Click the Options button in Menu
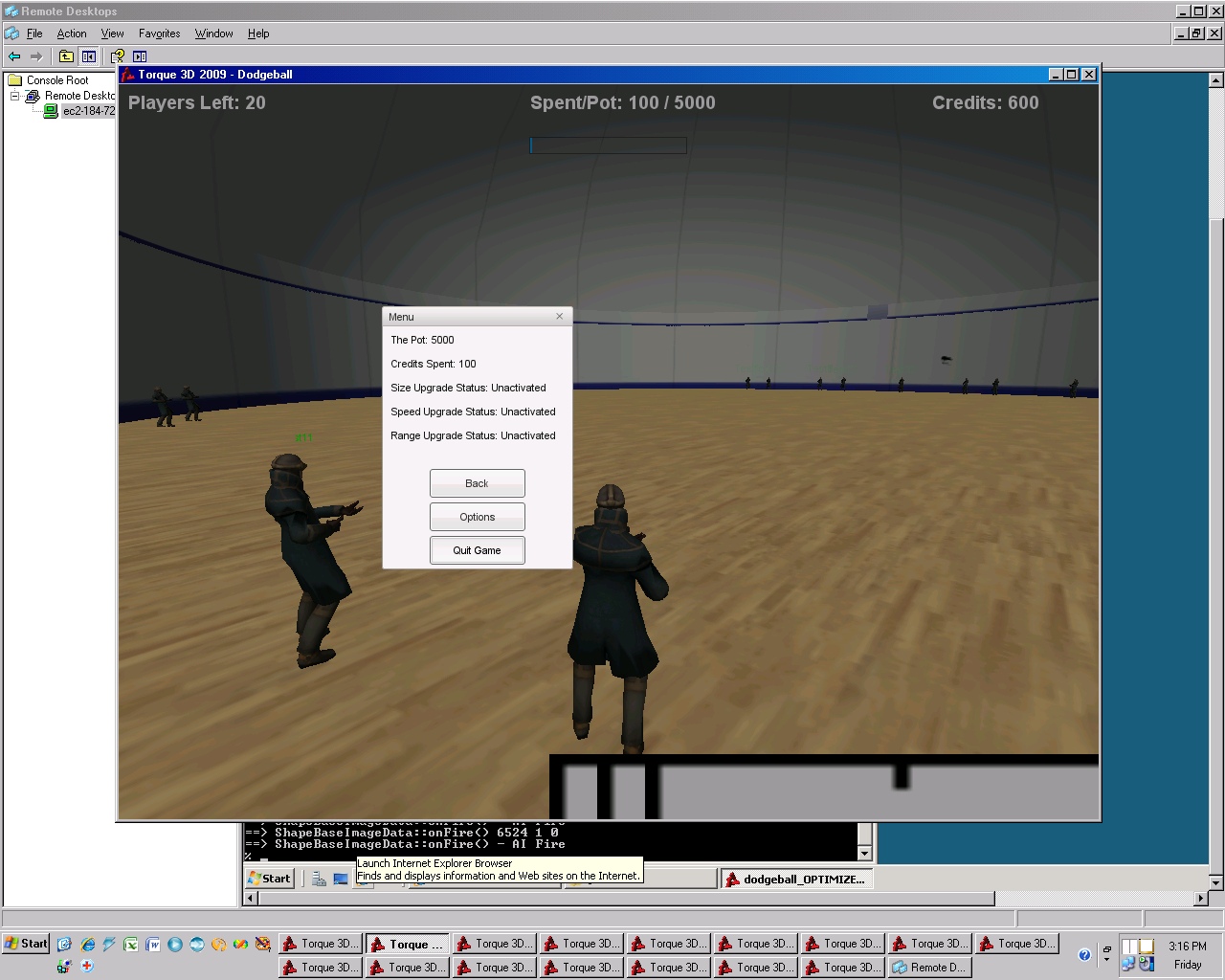This screenshot has width=1225, height=980. point(477,517)
